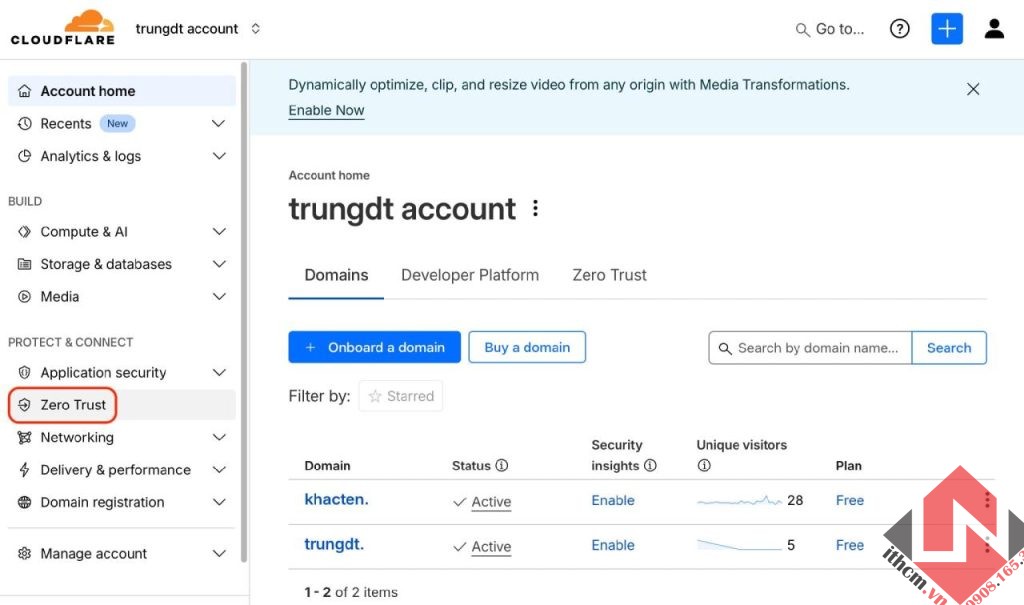
Task: Click Enable Now in the Media Transformations banner
Action: pyautogui.click(x=326, y=110)
